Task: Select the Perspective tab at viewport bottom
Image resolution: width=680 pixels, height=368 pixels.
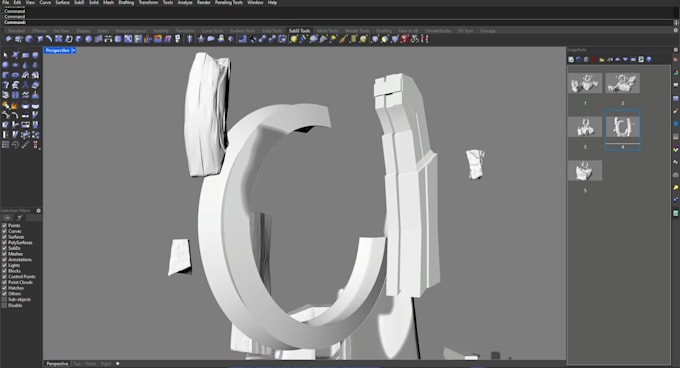Action: [x=57, y=364]
